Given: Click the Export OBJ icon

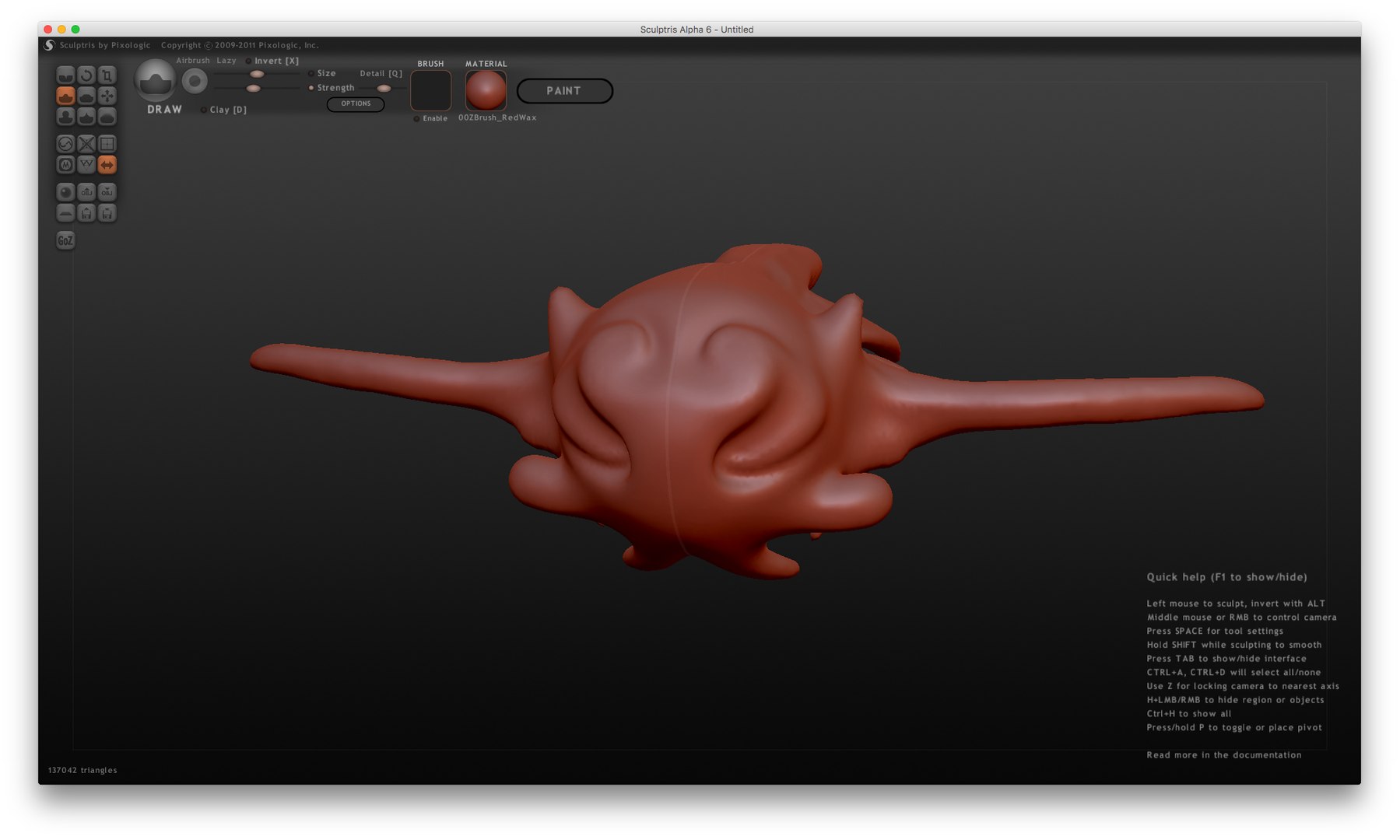Looking at the screenshot, I should point(107,192).
